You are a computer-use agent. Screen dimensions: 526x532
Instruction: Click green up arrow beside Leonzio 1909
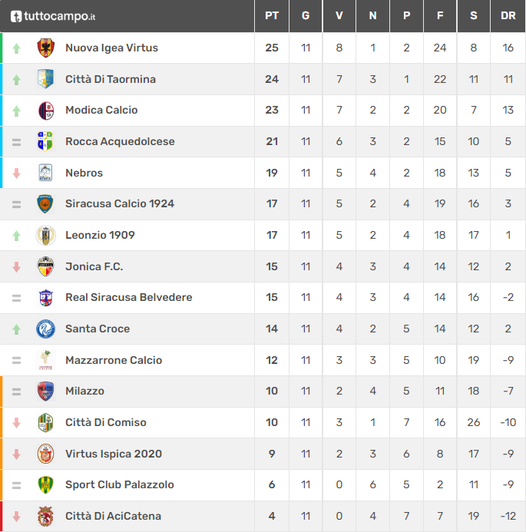coord(16,235)
